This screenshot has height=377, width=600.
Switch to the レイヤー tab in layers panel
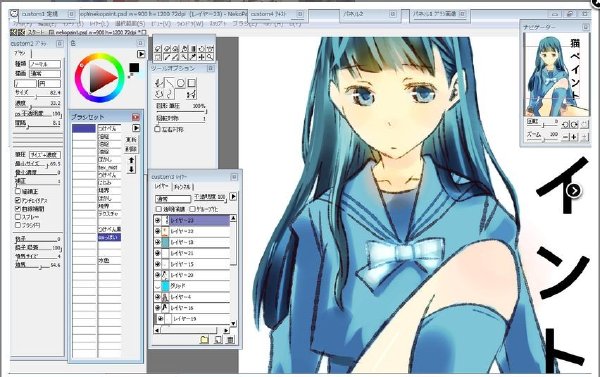(x=161, y=186)
